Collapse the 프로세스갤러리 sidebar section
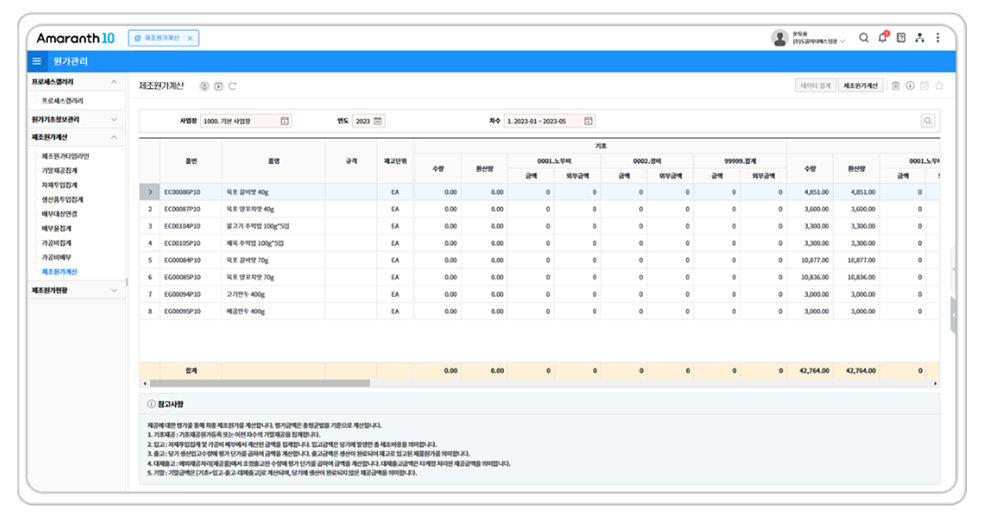984x517 pixels. [x=114, y=82]
